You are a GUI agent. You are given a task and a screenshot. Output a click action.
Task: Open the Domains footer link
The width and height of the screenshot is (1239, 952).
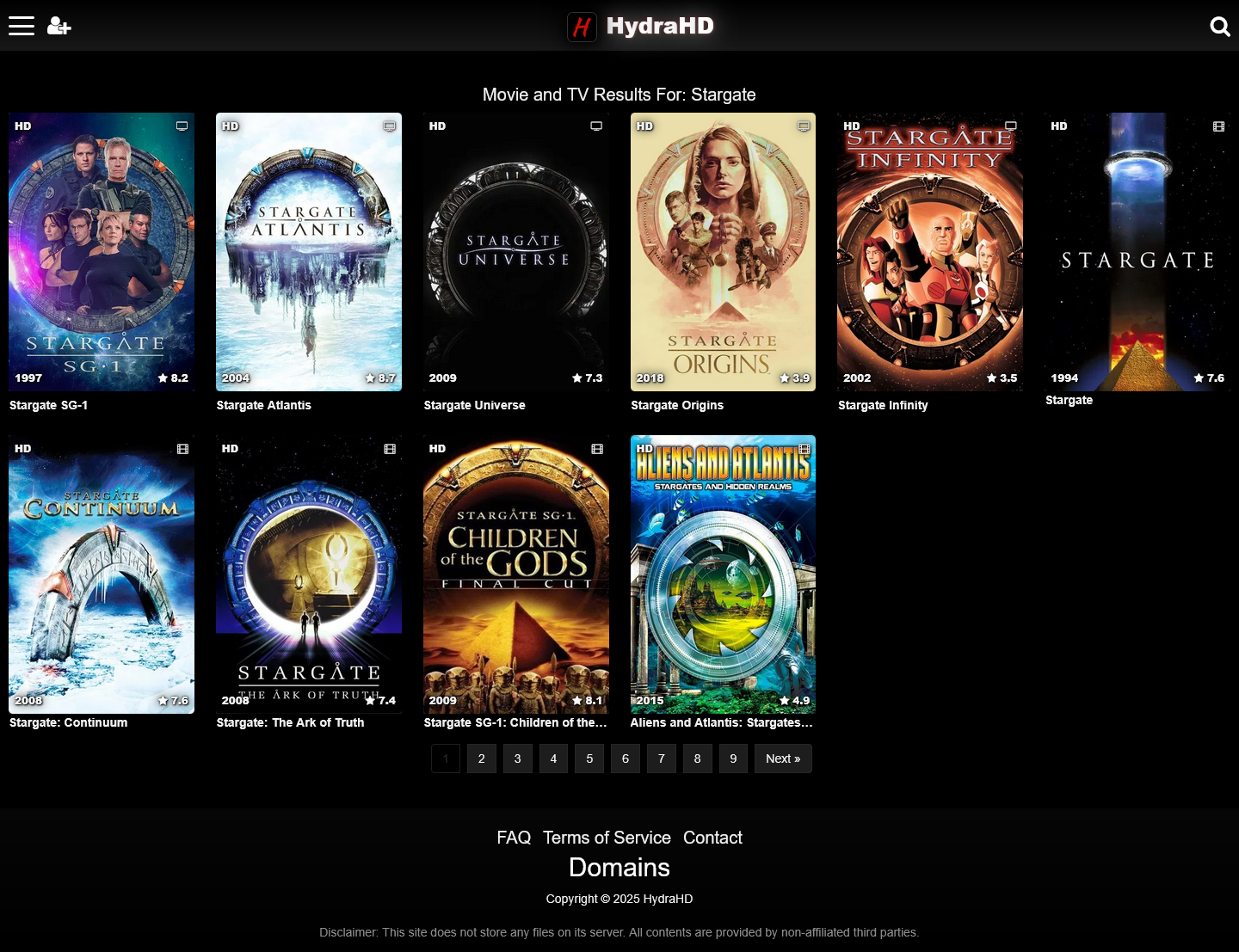coord(619,868)
